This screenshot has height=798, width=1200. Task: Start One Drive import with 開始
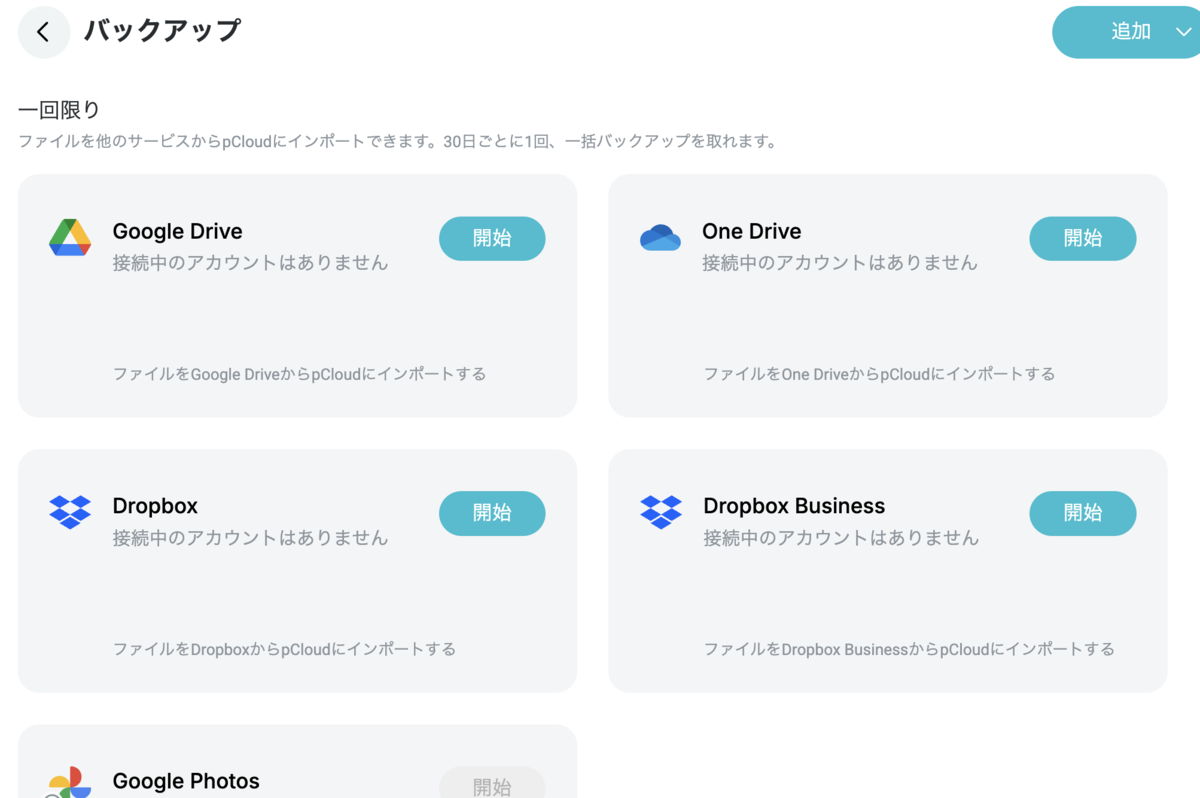1083,238
